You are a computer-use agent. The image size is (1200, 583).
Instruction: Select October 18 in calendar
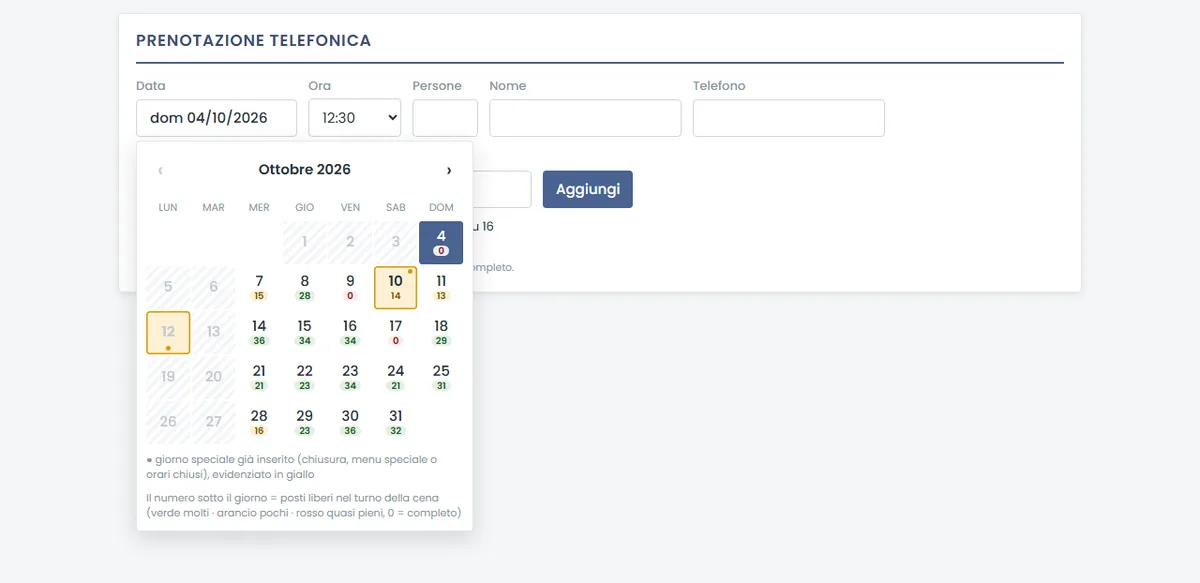click(441, 332)
